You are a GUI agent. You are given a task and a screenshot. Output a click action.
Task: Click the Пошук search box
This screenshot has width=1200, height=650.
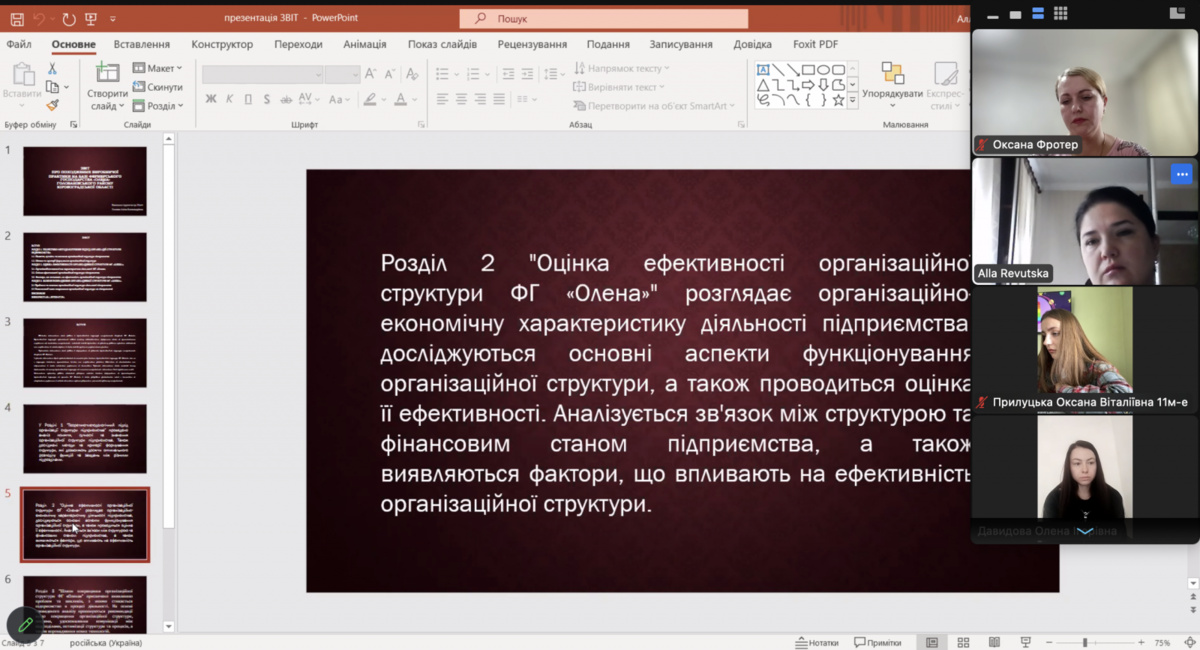[603, 18]
